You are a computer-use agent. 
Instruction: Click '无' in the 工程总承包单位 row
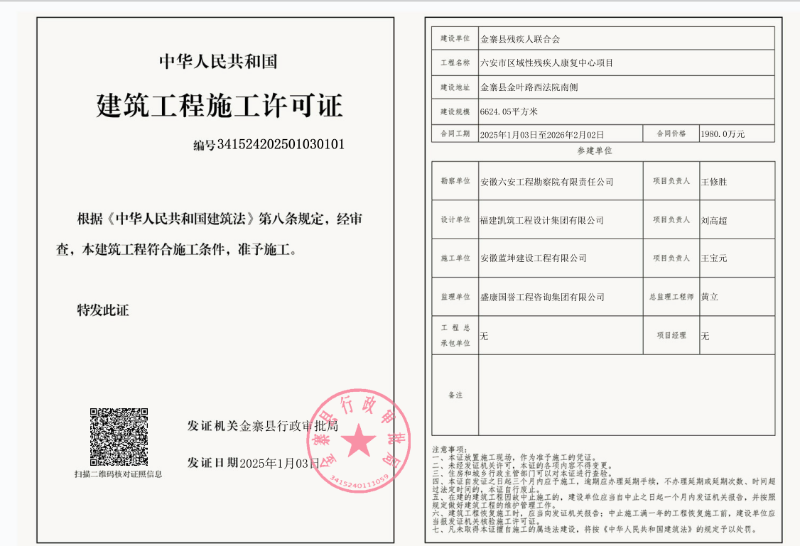click(484, 336)
